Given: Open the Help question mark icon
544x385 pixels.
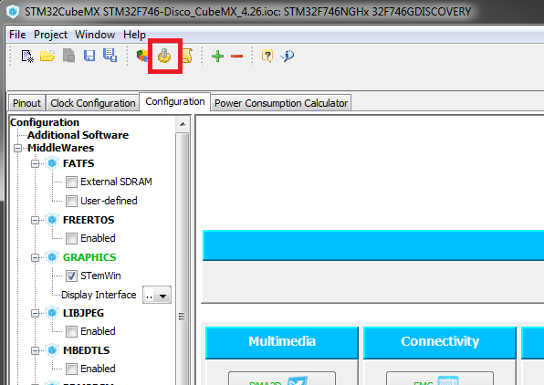Looking at the screenshot, I should coord(267,56).
